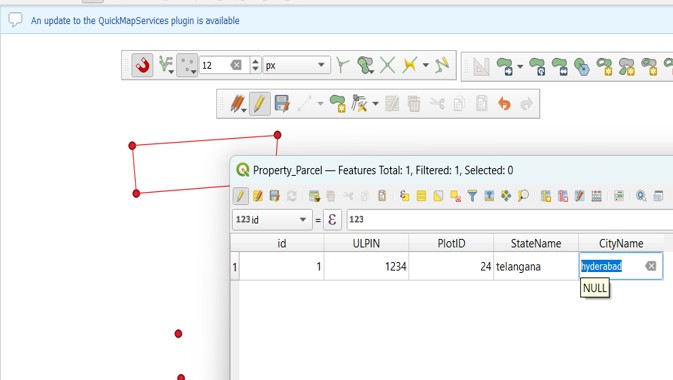Select the Vertex tool
This screenshot has height=380, width=673.
coord(359,104)
